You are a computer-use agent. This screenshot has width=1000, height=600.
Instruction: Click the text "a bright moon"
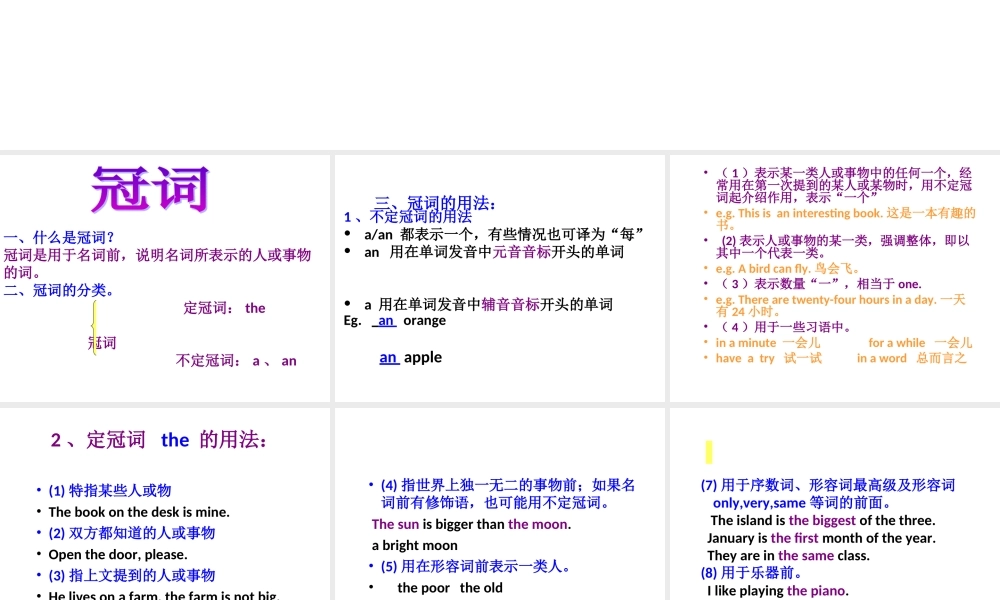pos(415,545)
